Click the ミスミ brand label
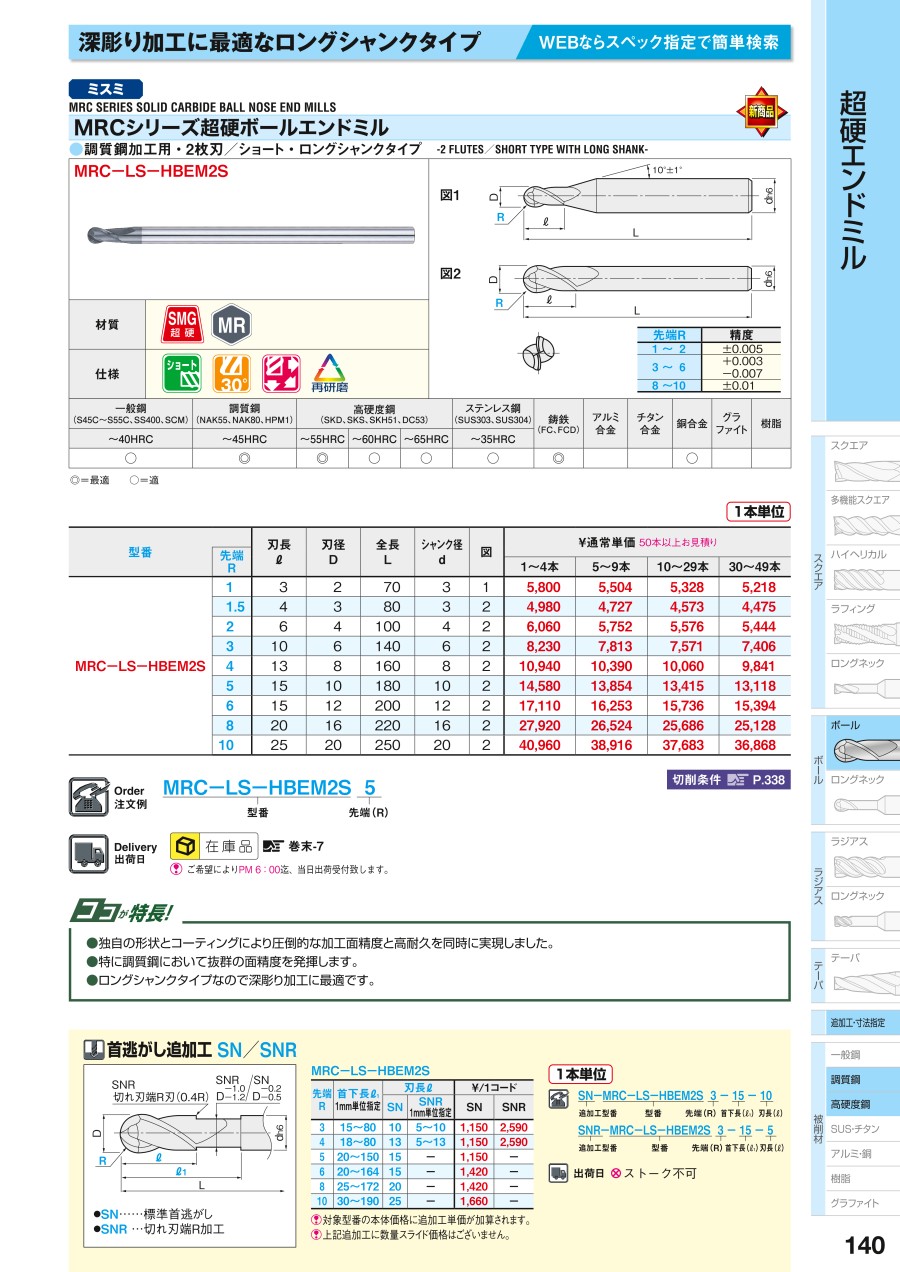 pos(106,89)
